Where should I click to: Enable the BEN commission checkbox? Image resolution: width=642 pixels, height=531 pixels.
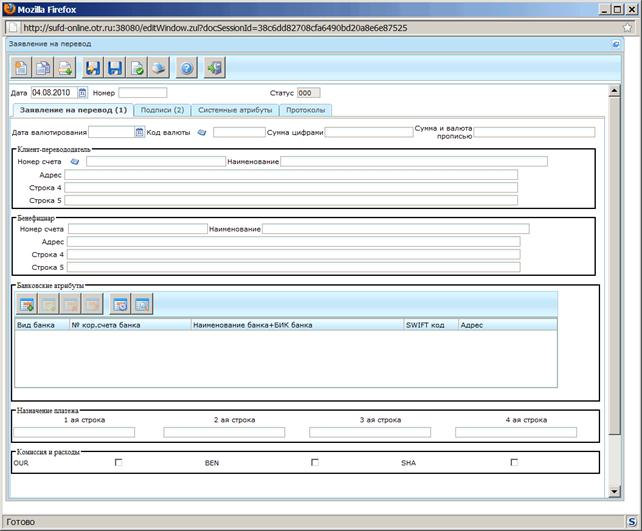pos(314,462)
